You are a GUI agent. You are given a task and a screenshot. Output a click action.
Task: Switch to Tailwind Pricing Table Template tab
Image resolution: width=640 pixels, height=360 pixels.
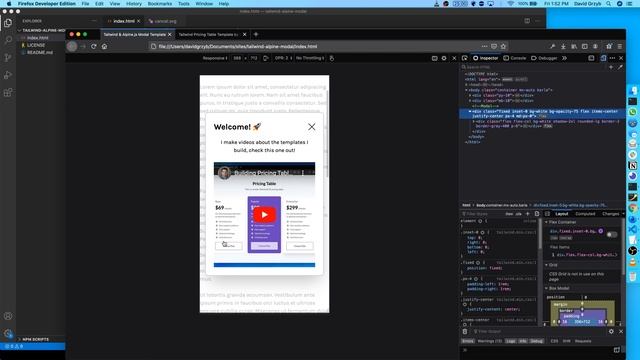click(x=212, y=35)
